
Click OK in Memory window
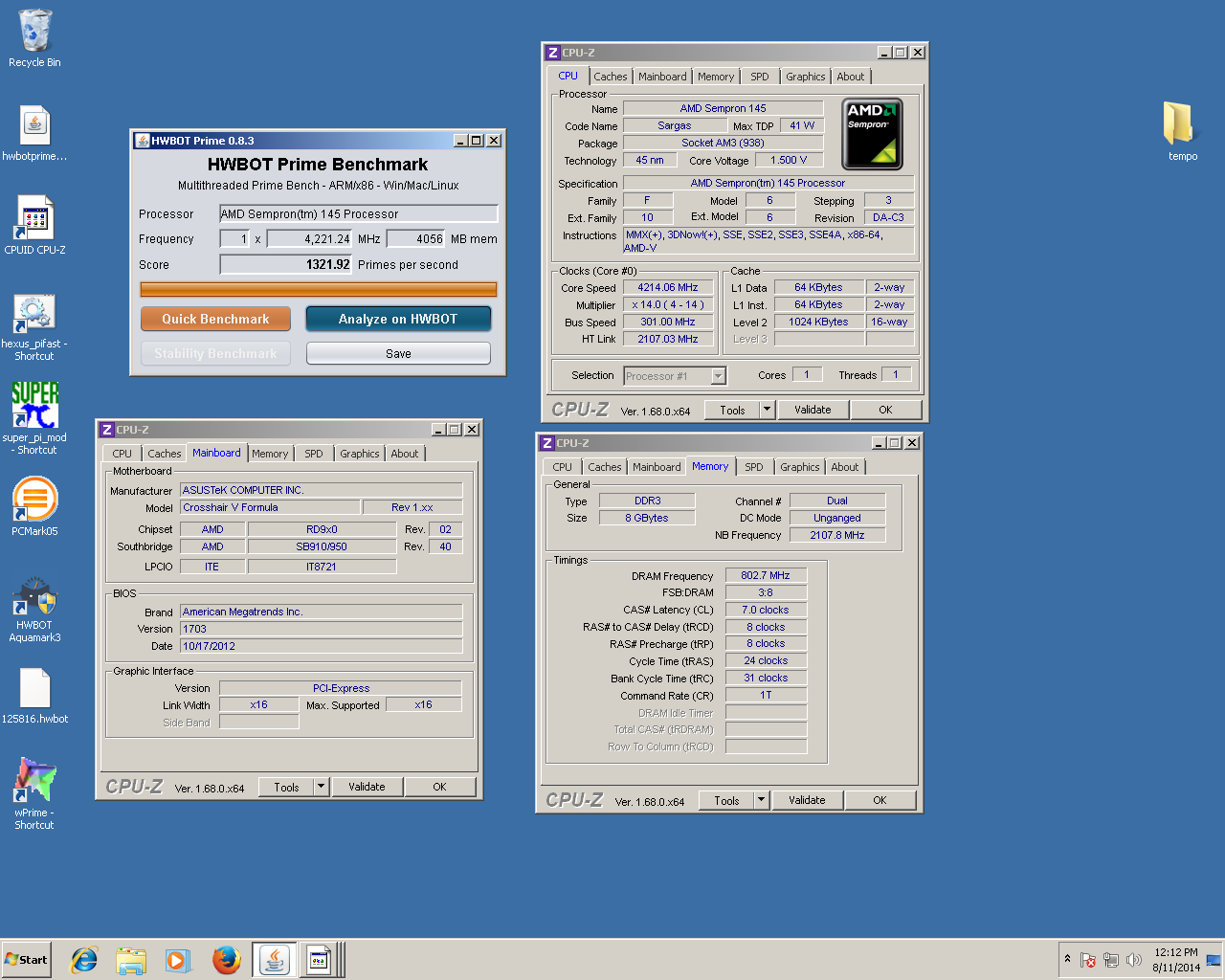coord(880,800)
